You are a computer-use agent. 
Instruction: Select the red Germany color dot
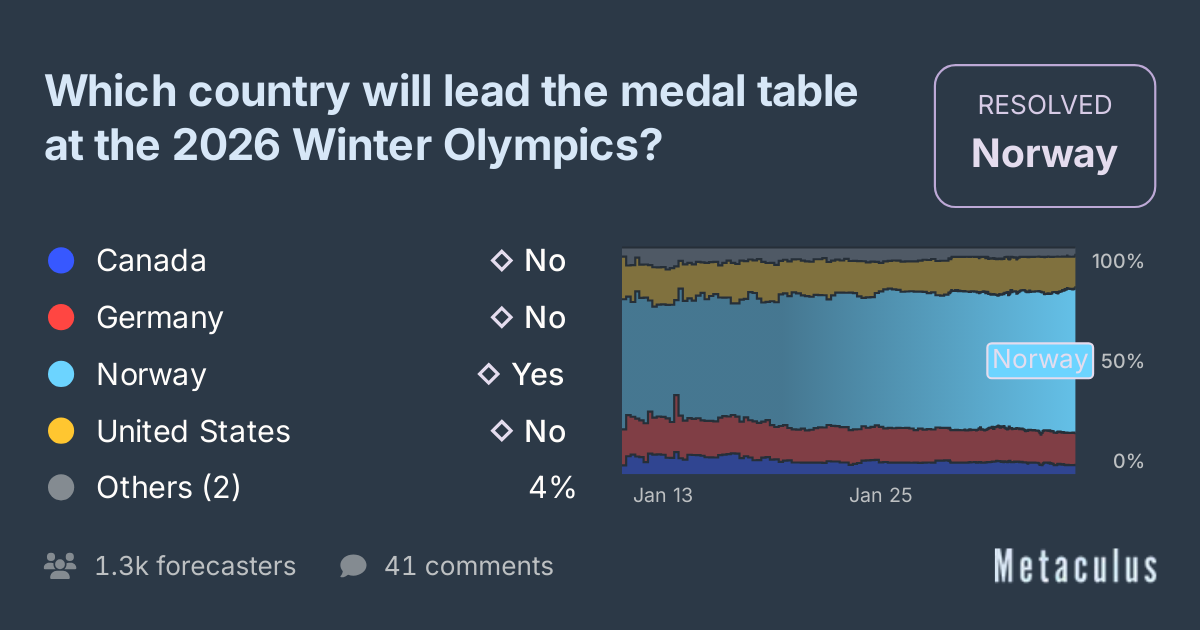(x=62, y=318)
